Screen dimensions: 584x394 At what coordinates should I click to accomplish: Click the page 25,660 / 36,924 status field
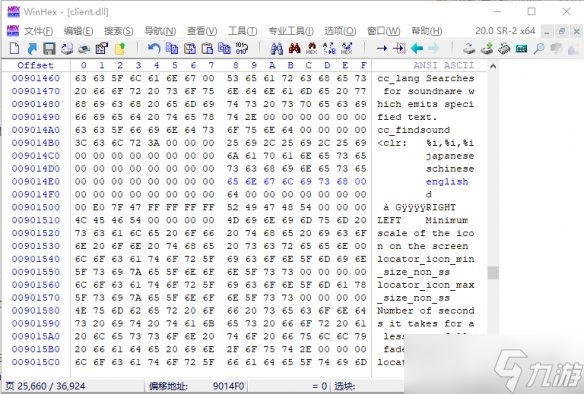[45, 386]
